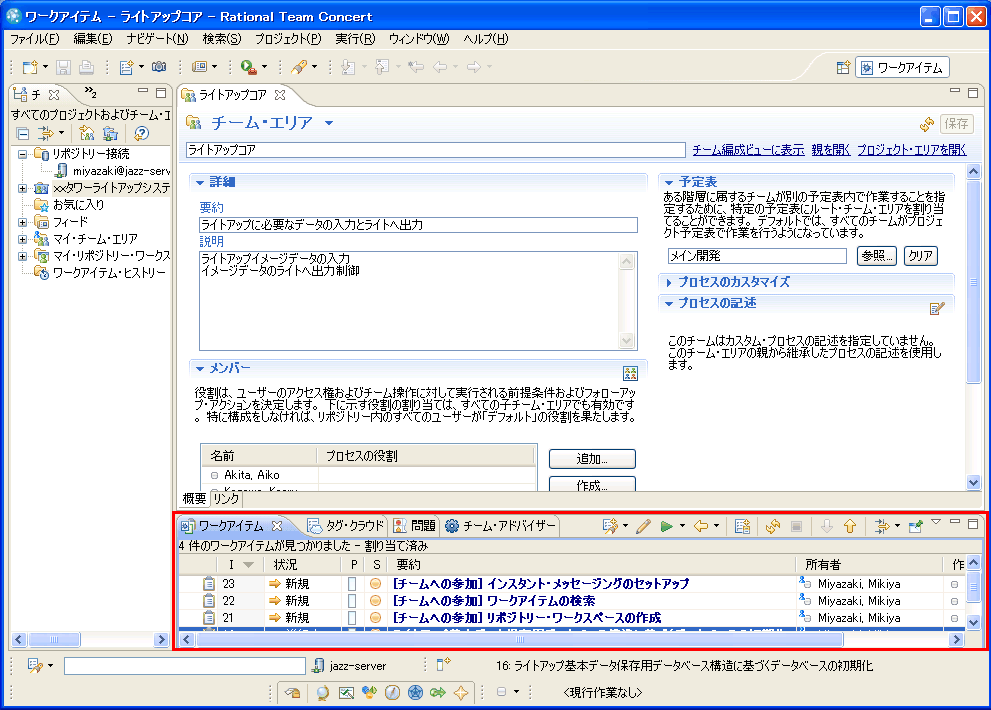The width and height of the screenshot is (991, 710).
Task: Click the green arrow fast view icon
Action: tap(437, 693)
